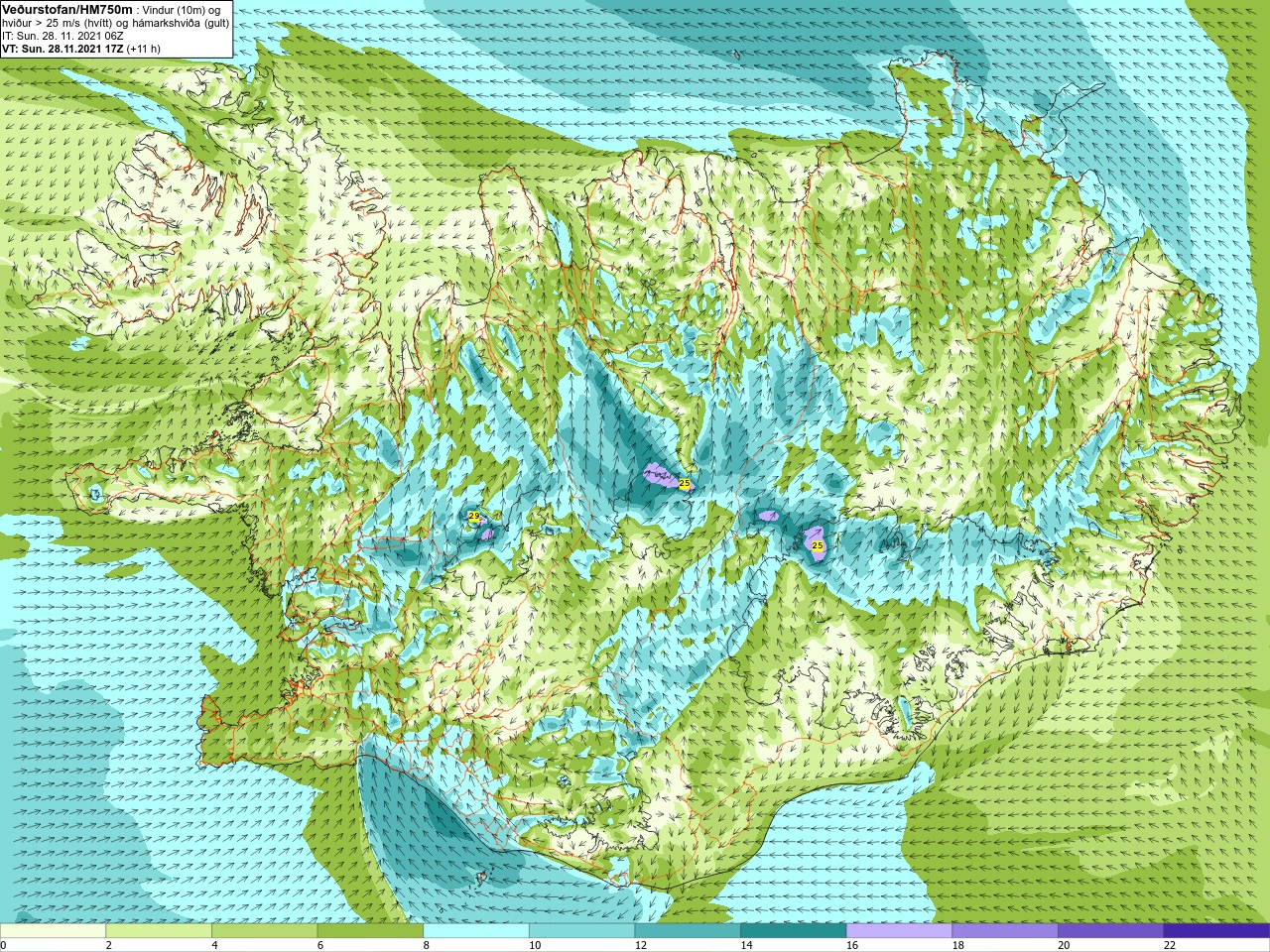Click the 16–18 m/s lavender legend swatch
The image size is (1270, 952).
[899, 931]
